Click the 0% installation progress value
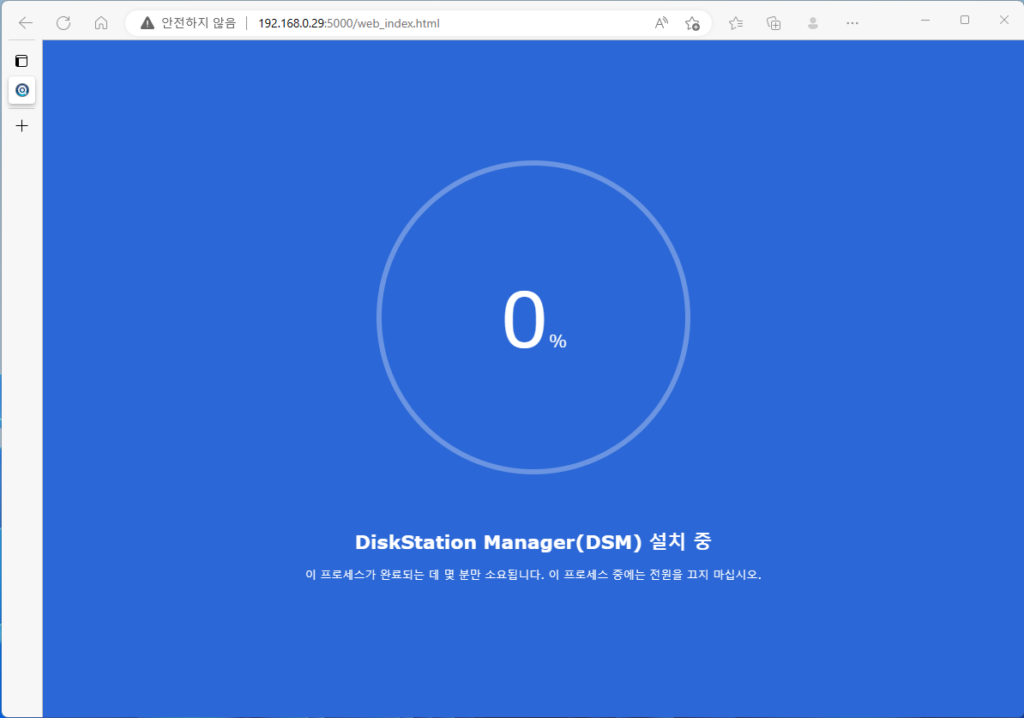Screen dimensions: 1024x718 tap(534, 320)
